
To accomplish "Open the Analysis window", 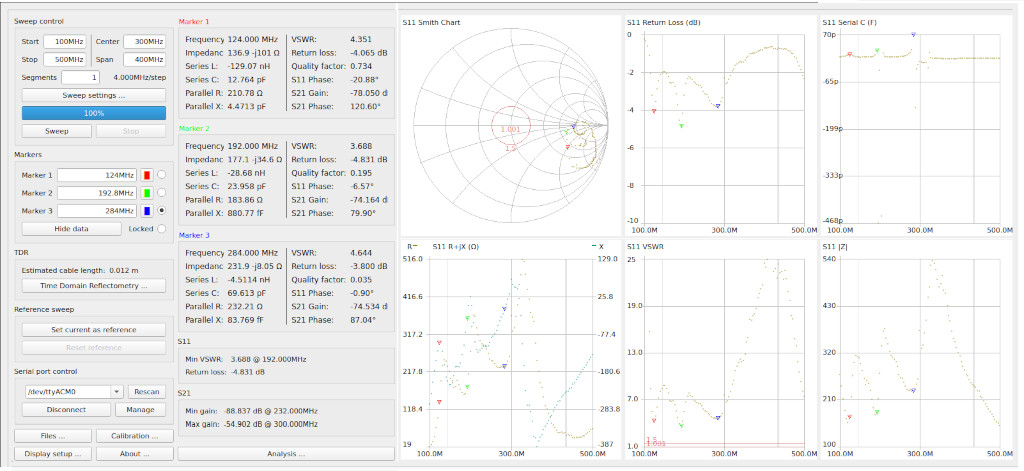I will (286, 453).
